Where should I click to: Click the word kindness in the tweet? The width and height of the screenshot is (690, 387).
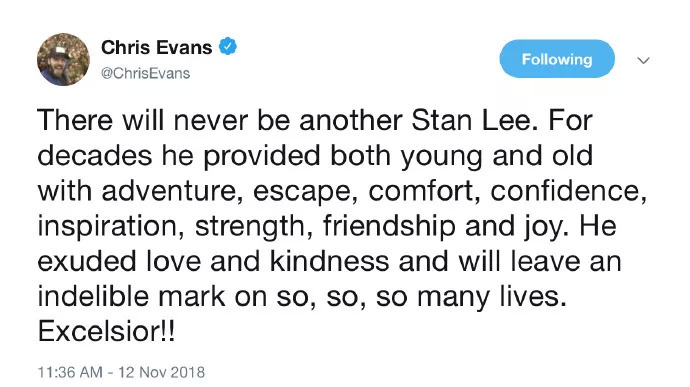pyautogui.click(x=329, y=261)
